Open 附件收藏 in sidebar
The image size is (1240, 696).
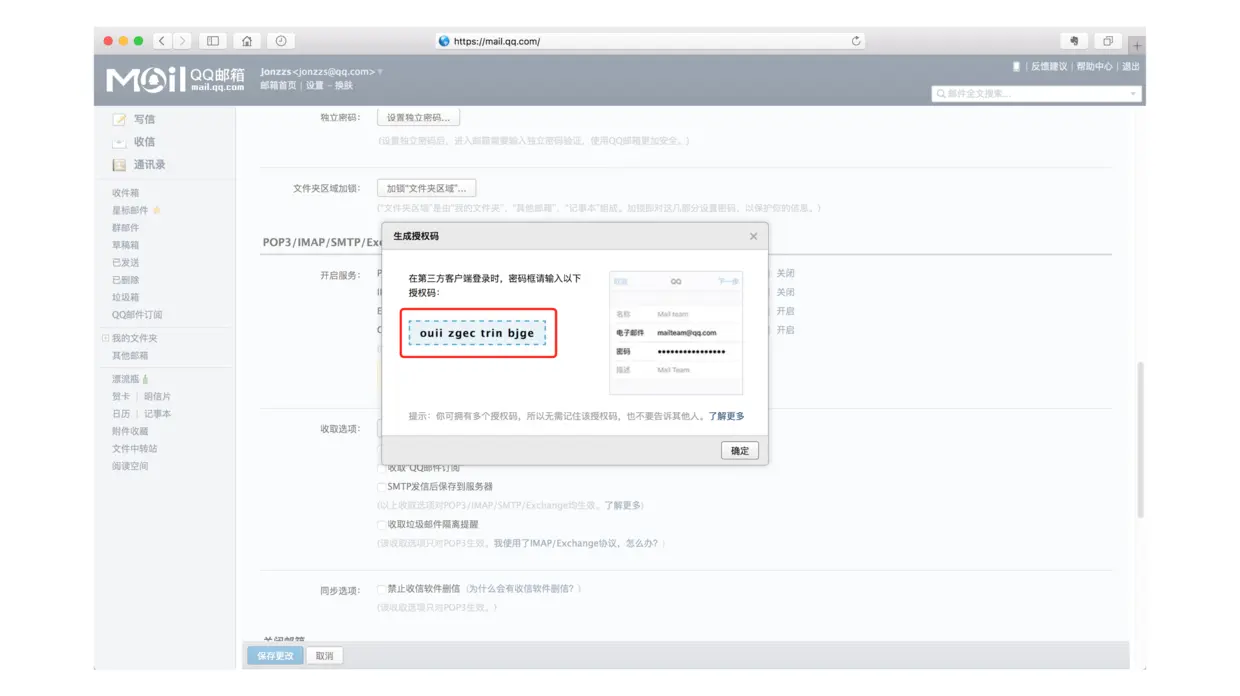click(x=130, y=432)
